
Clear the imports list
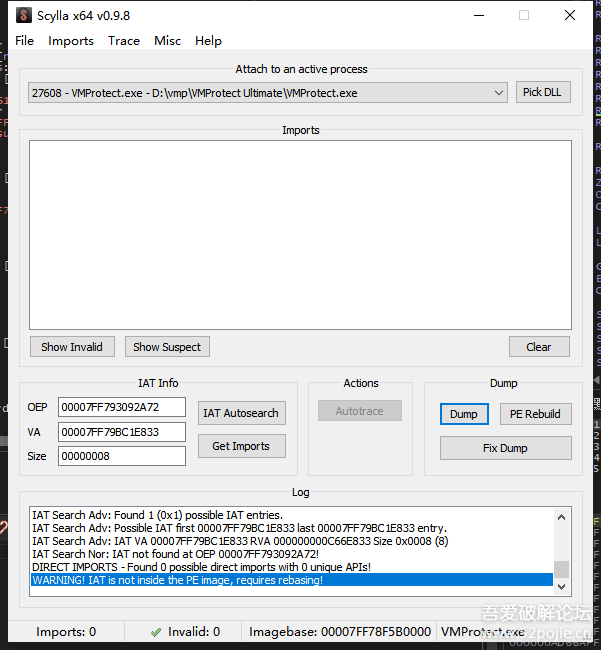[x=539, y=347]
